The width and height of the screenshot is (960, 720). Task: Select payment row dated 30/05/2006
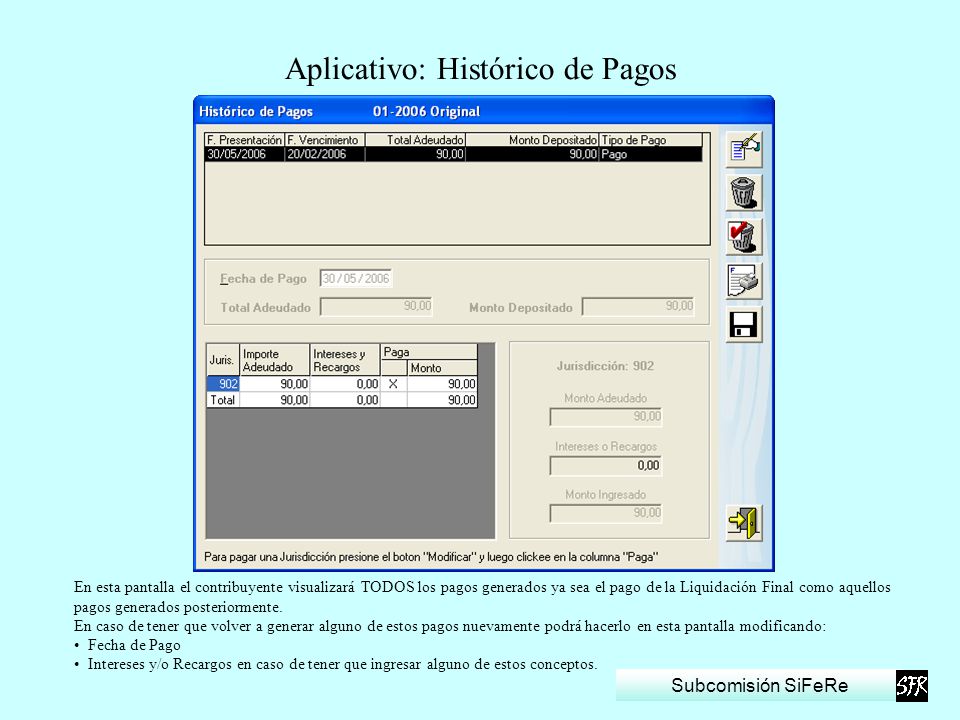point(454,154)
